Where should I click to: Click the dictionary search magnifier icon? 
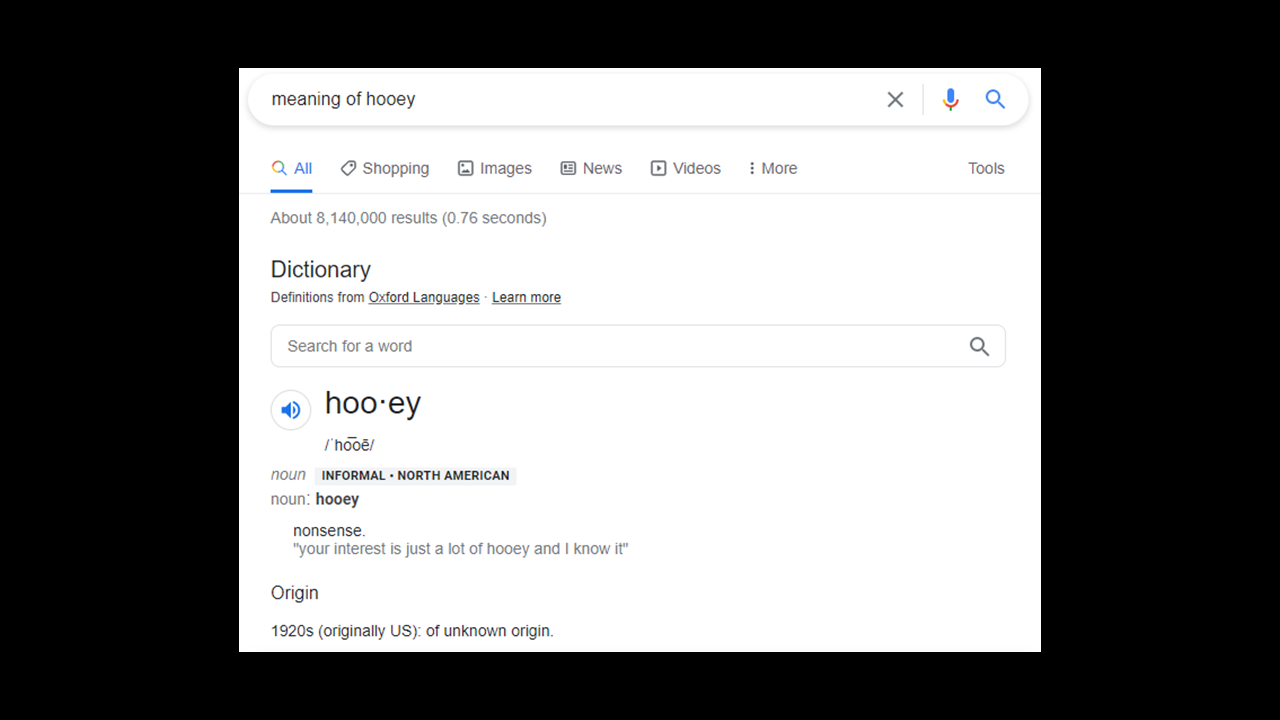click(x=979, y=346)
